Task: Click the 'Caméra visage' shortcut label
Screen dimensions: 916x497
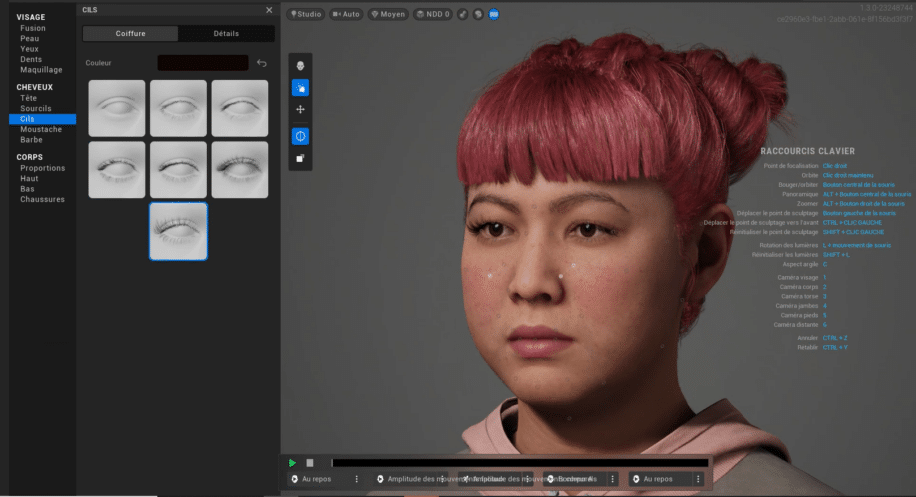Action: tap(798, 277)
